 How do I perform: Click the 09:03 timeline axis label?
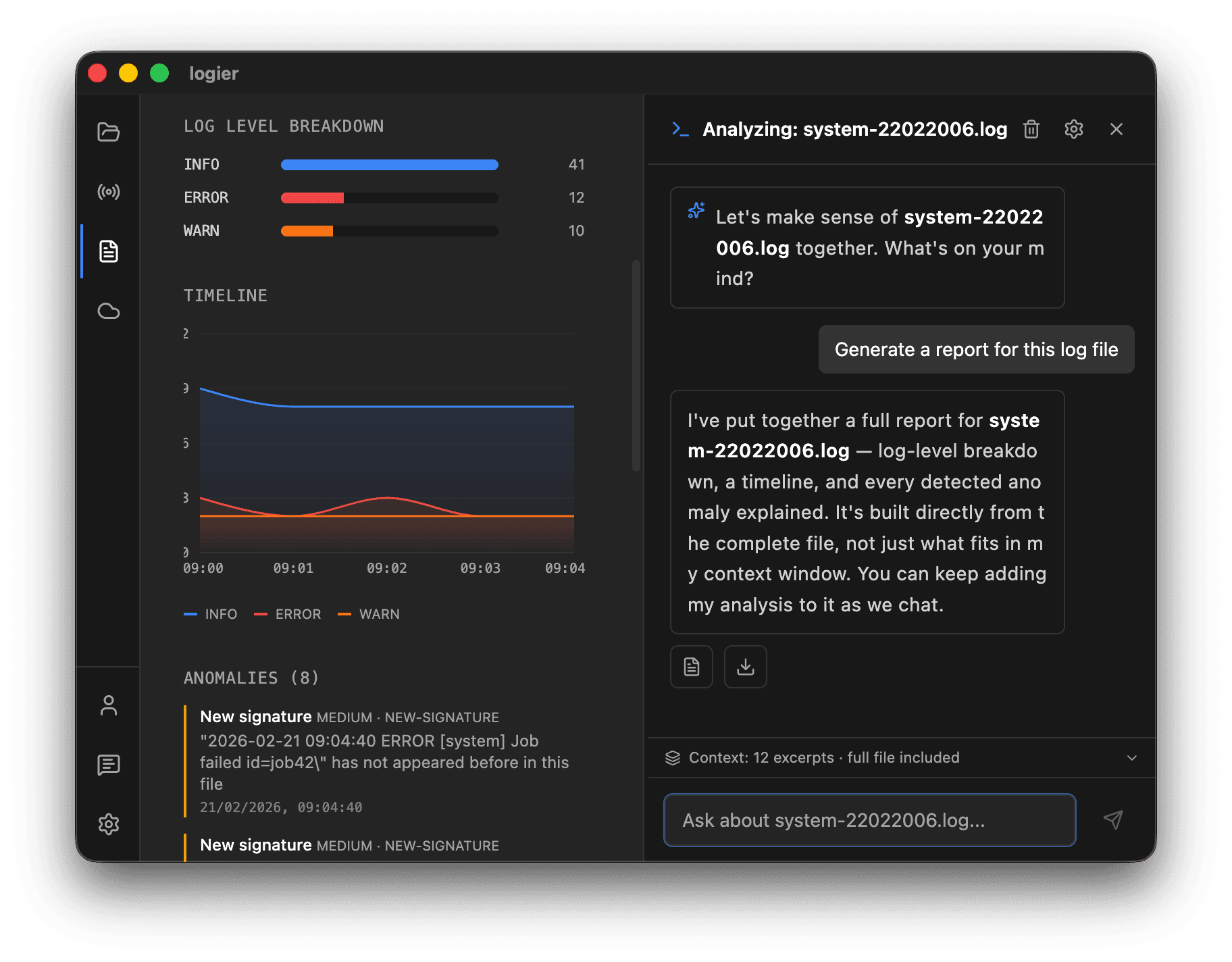click(480, 569)
